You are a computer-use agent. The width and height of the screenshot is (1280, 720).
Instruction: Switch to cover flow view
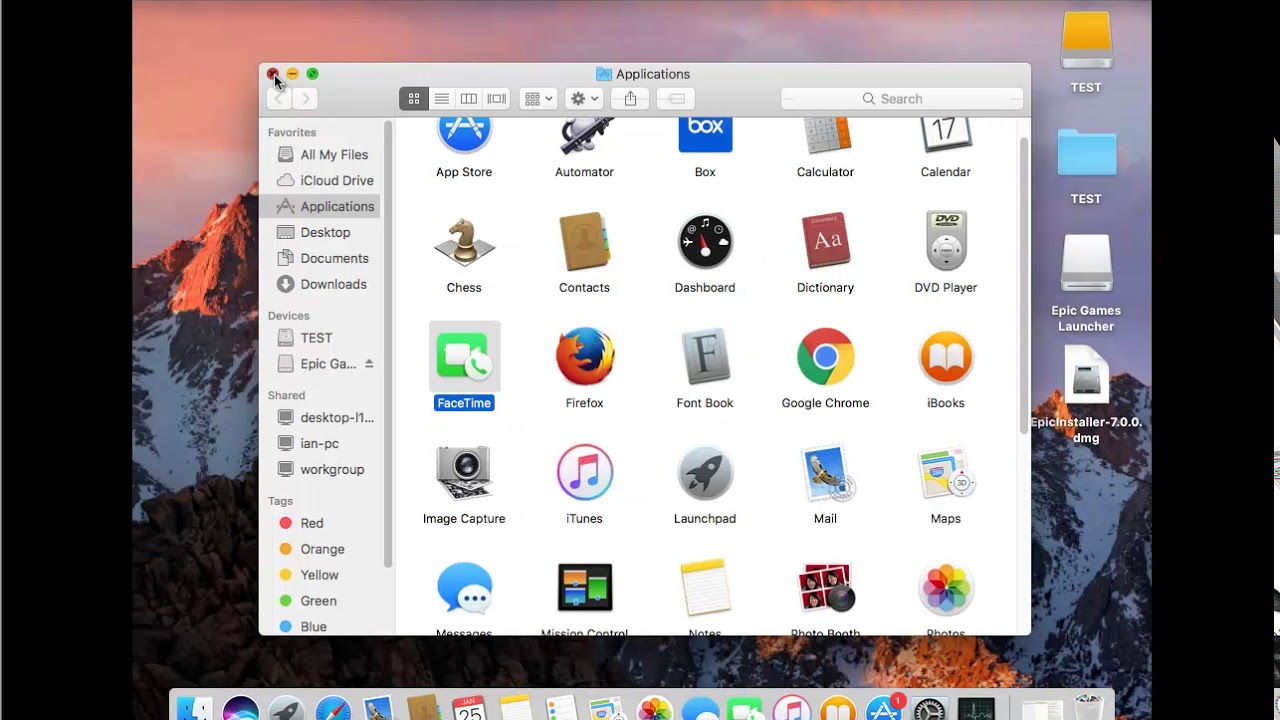tap(495, 98)
